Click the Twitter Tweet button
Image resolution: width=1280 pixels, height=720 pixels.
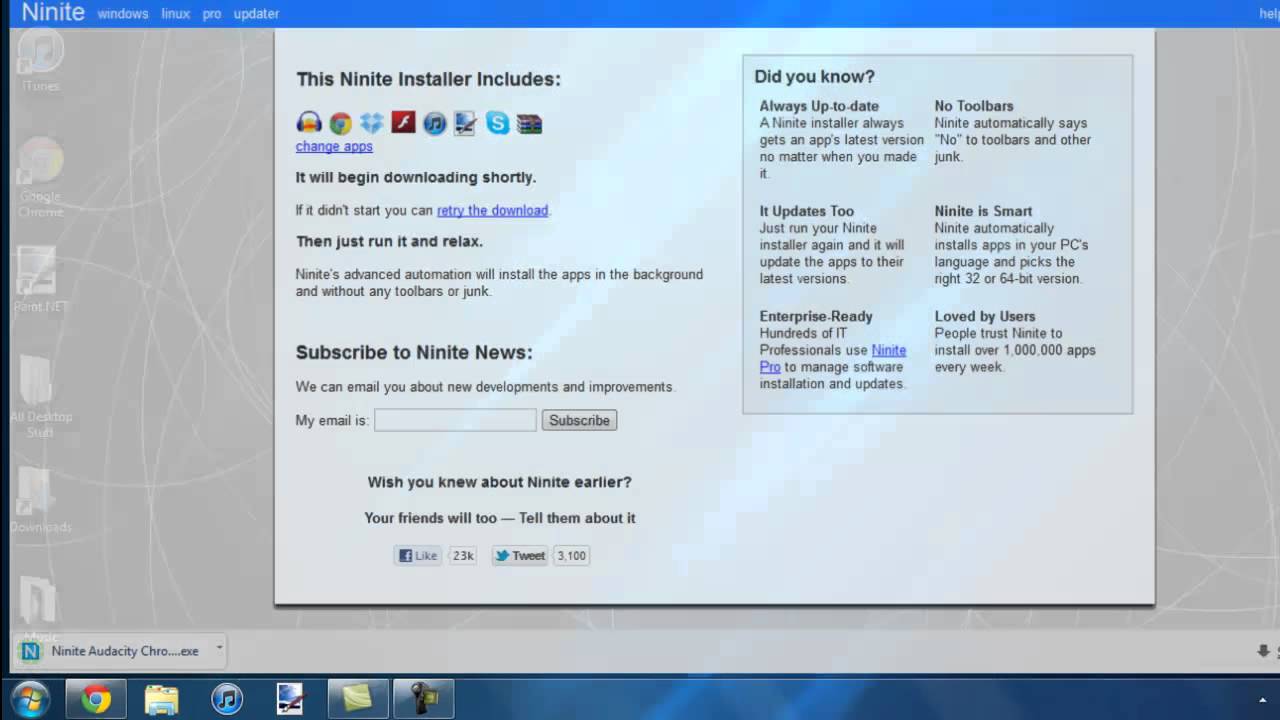pyautogui.click(x=519, y=556)
